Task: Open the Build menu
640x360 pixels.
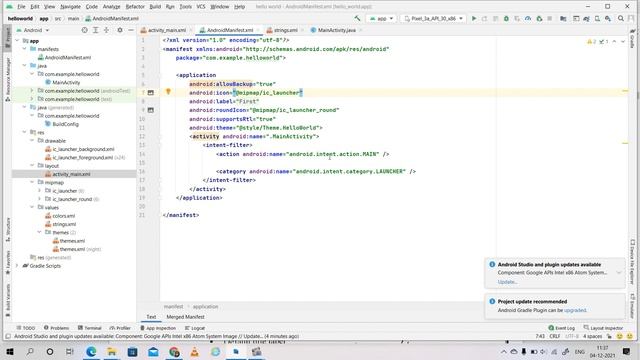Action: [x=155, y=7]
